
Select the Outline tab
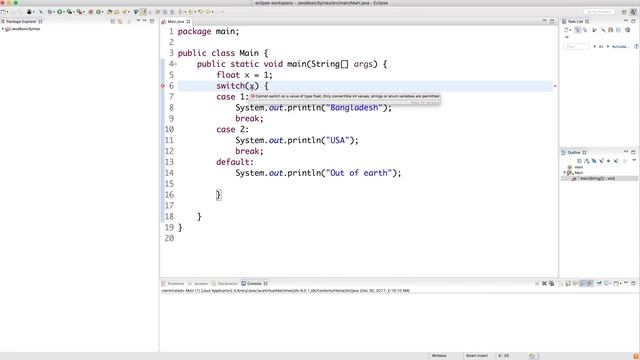tap(573, 152)
